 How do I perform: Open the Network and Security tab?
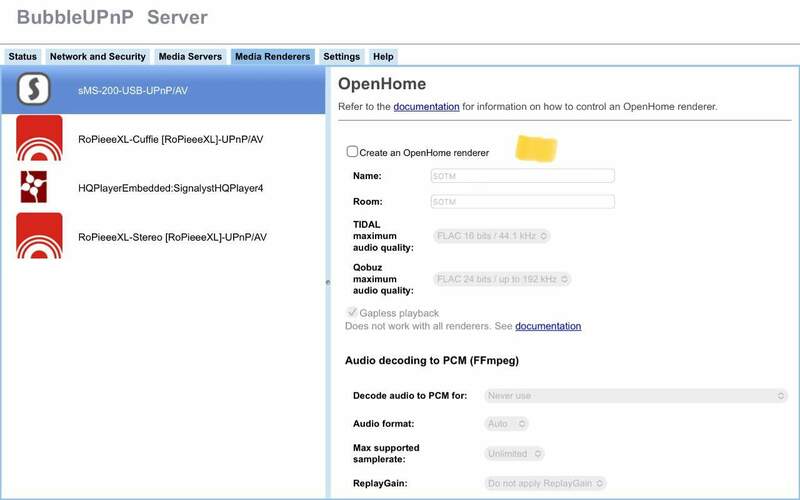point(97,57)
